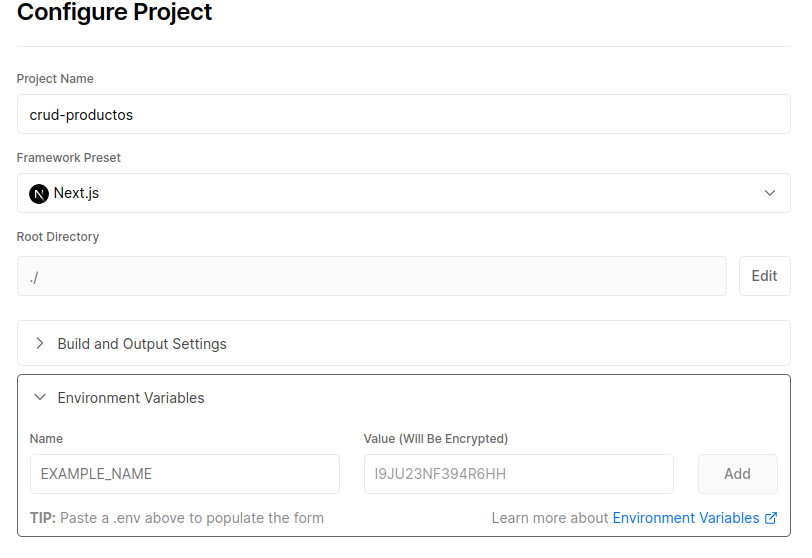Click the Root Directory path field

click(371, 276)
